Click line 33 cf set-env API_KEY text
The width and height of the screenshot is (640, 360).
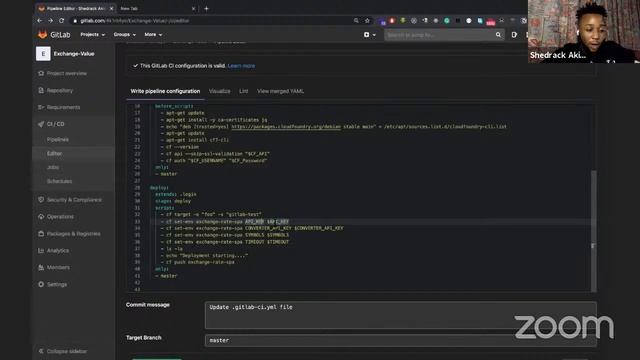coord(227,222)
